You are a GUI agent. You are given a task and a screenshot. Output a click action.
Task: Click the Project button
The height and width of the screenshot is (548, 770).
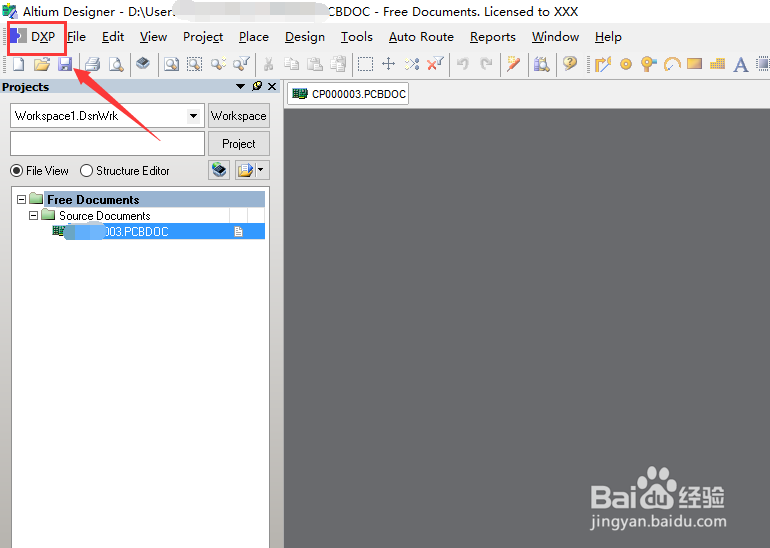click(x=239, y=144)
